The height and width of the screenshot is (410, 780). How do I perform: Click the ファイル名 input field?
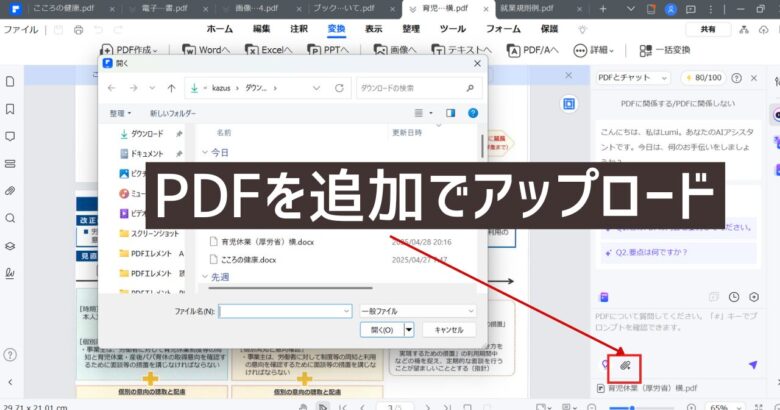click(x=285, y=311)
